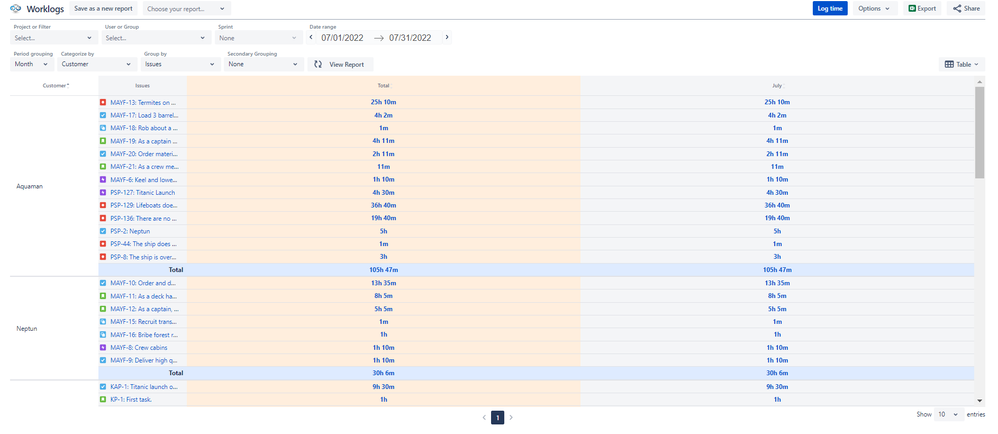Click the July column header
998x434 pixels.
[777, 85]
